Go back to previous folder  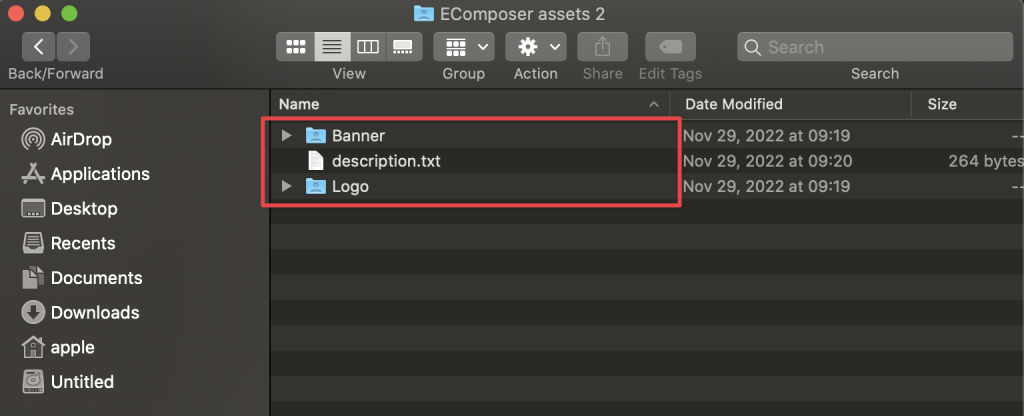[39, 47]
